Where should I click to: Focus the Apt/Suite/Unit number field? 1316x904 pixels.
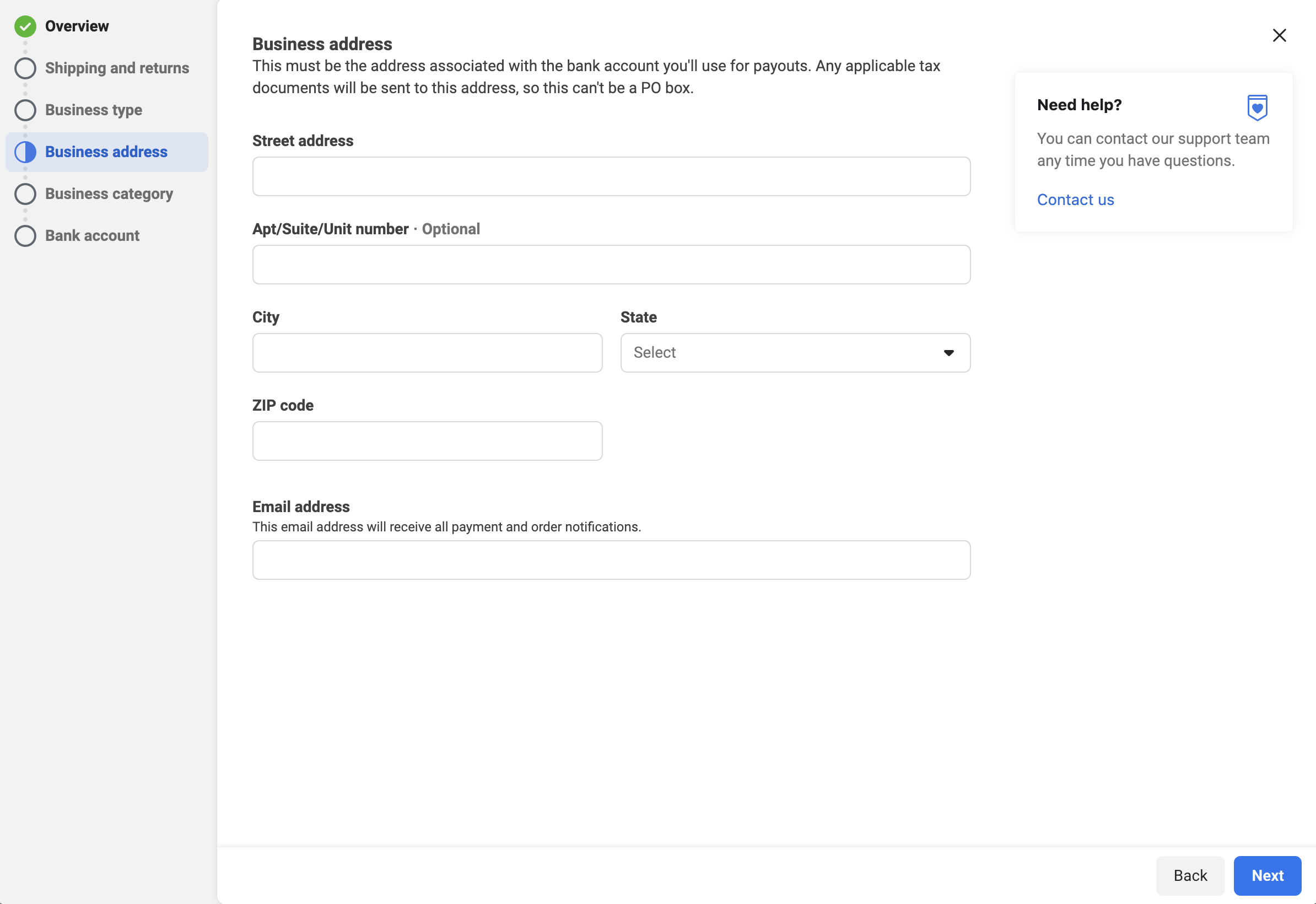pyautogui.click(x=612, y=265)
